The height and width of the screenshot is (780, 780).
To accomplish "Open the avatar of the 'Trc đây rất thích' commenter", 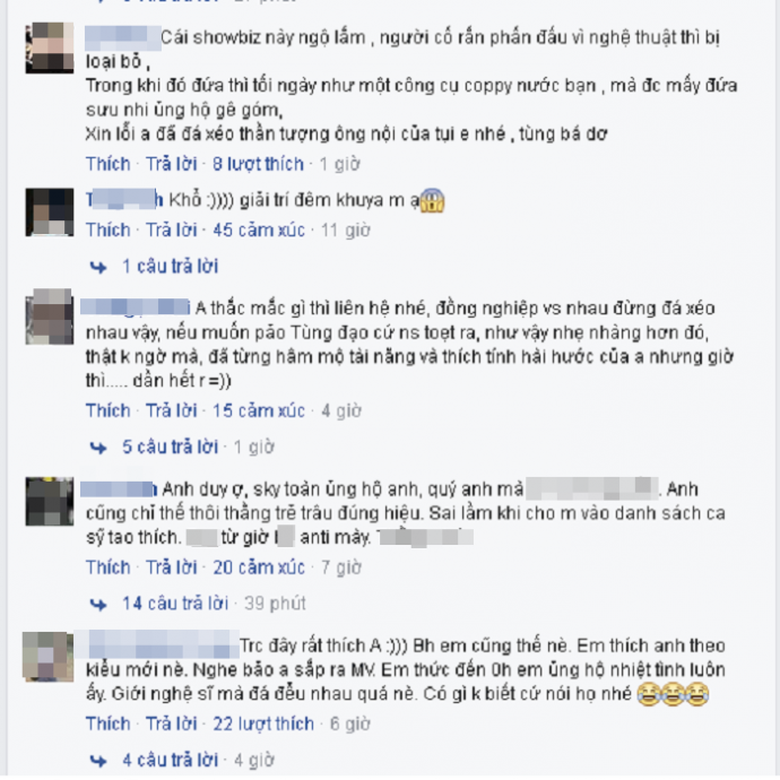I will click(x=48, y=657).
